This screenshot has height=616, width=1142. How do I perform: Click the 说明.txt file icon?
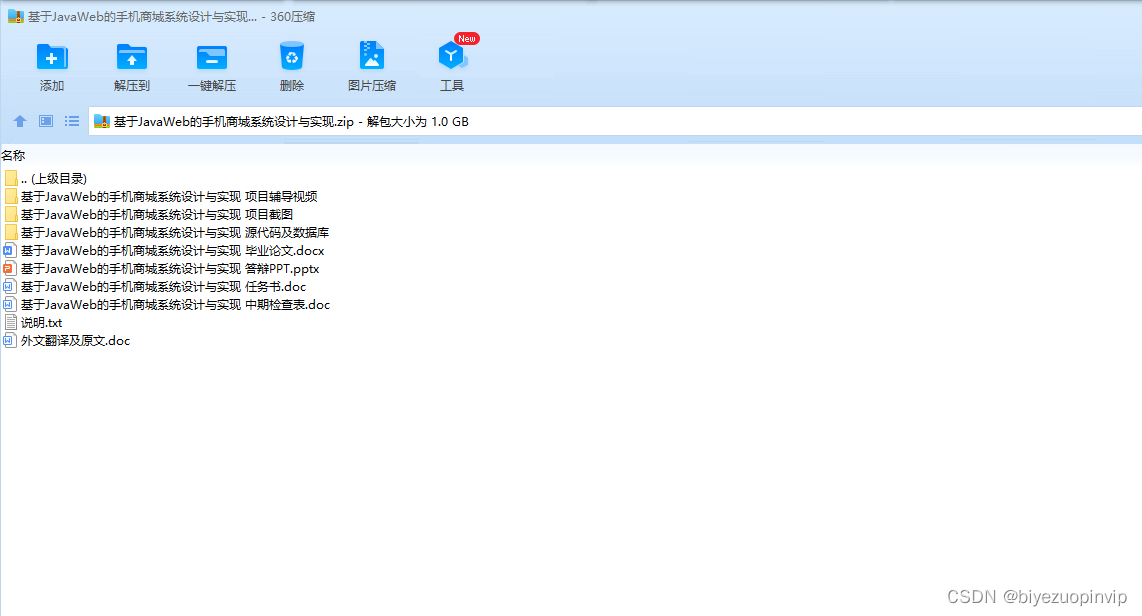[x=10, y=323]
